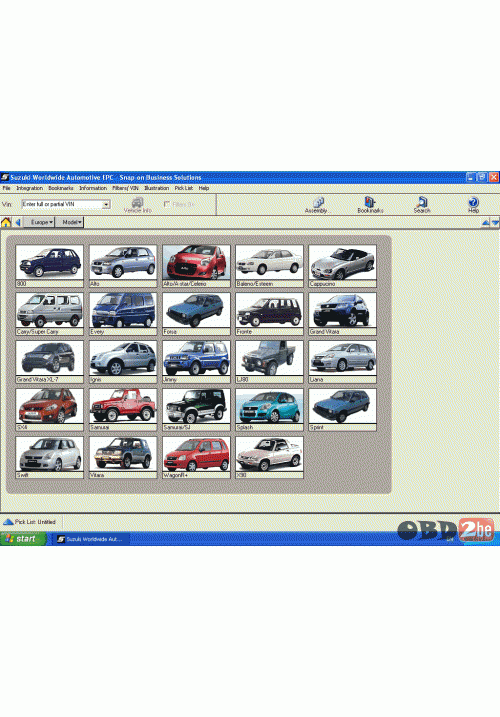This screenshot has width=500, height=717.
Task: Select the Splash thumbnail
Action: point(269,410)
